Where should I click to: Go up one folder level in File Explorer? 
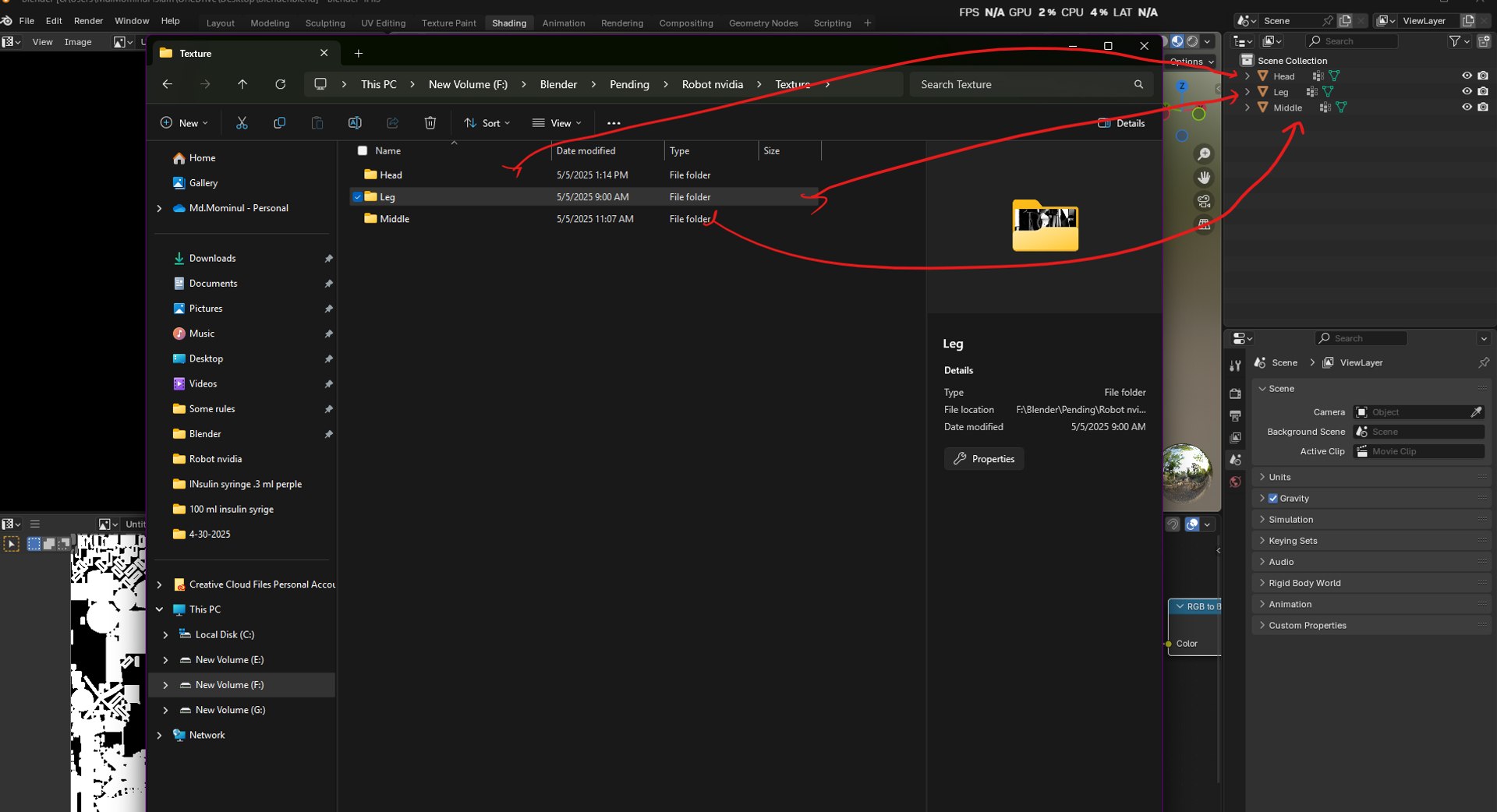[242, 84]
